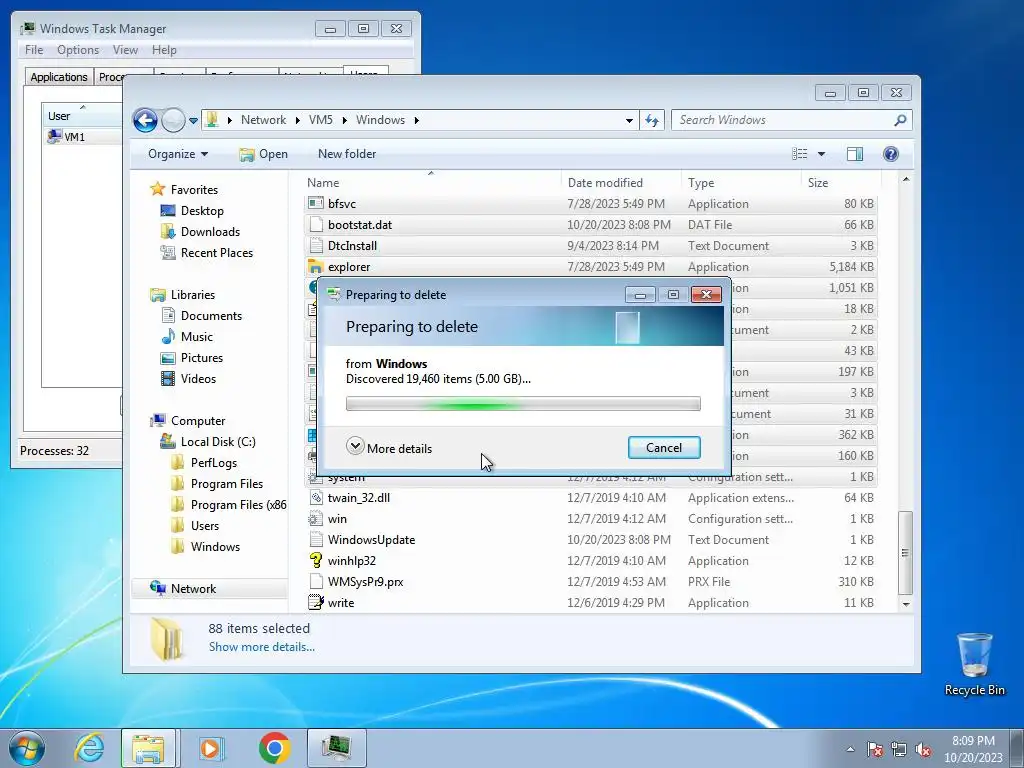
Task: Click the Music library icon
Action: [x=168, y=336]
